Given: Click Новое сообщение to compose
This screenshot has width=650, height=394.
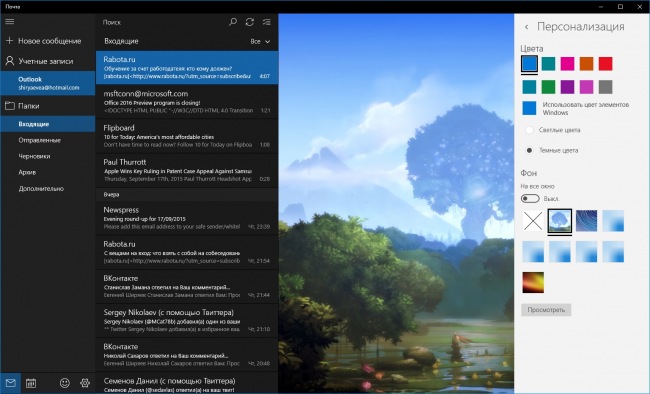Looking at the screenshot, I should pyautogui.click(x=48, y=41).
